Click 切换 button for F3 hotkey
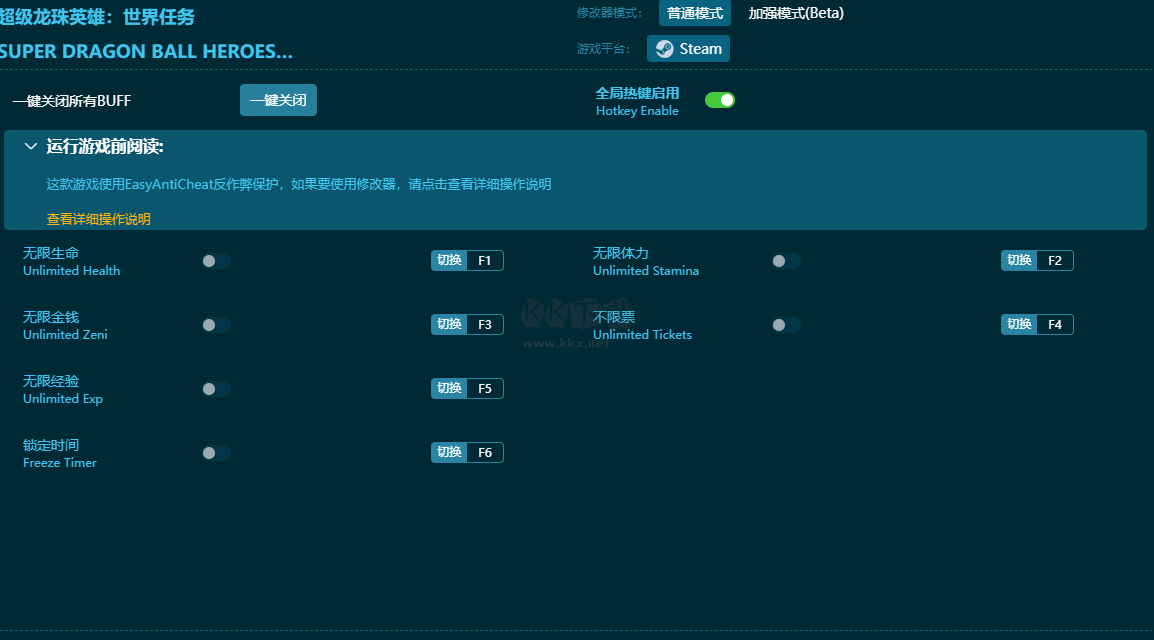This screenshot has width=1154, height=640. coord(449,324)
